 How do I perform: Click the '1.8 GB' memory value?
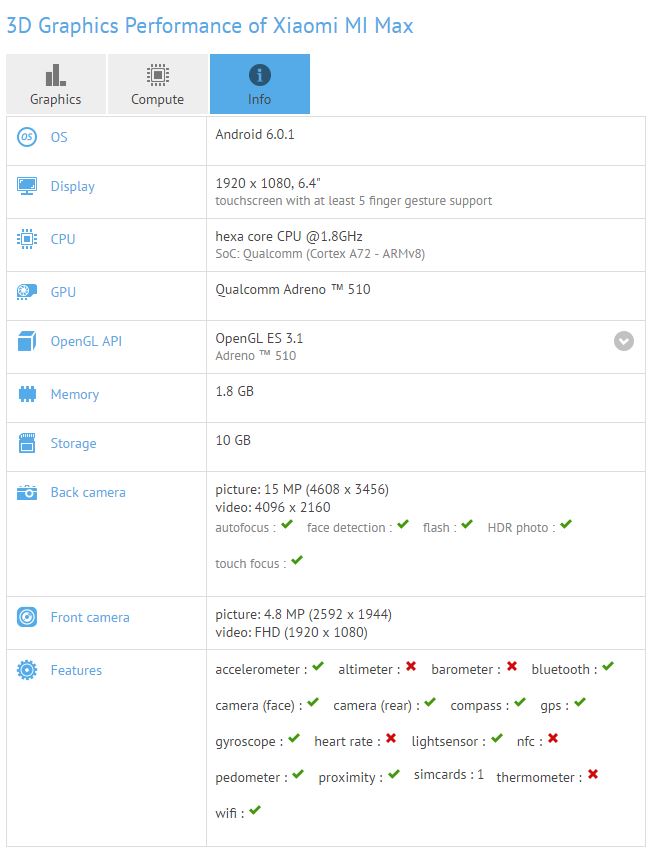pyautogui.click(x=235, y=391)
